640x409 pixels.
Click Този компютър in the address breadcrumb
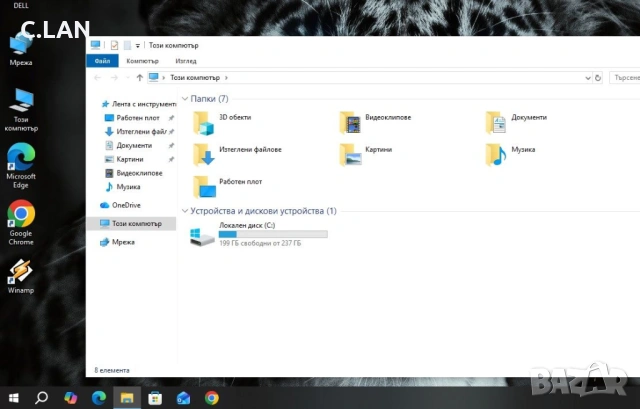[x=195, y=78]
